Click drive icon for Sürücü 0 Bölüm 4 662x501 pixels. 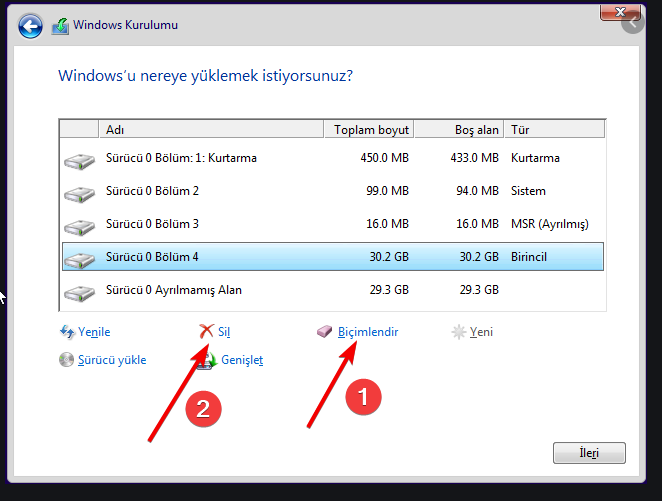pyautogui.click(x=79, y=260)
